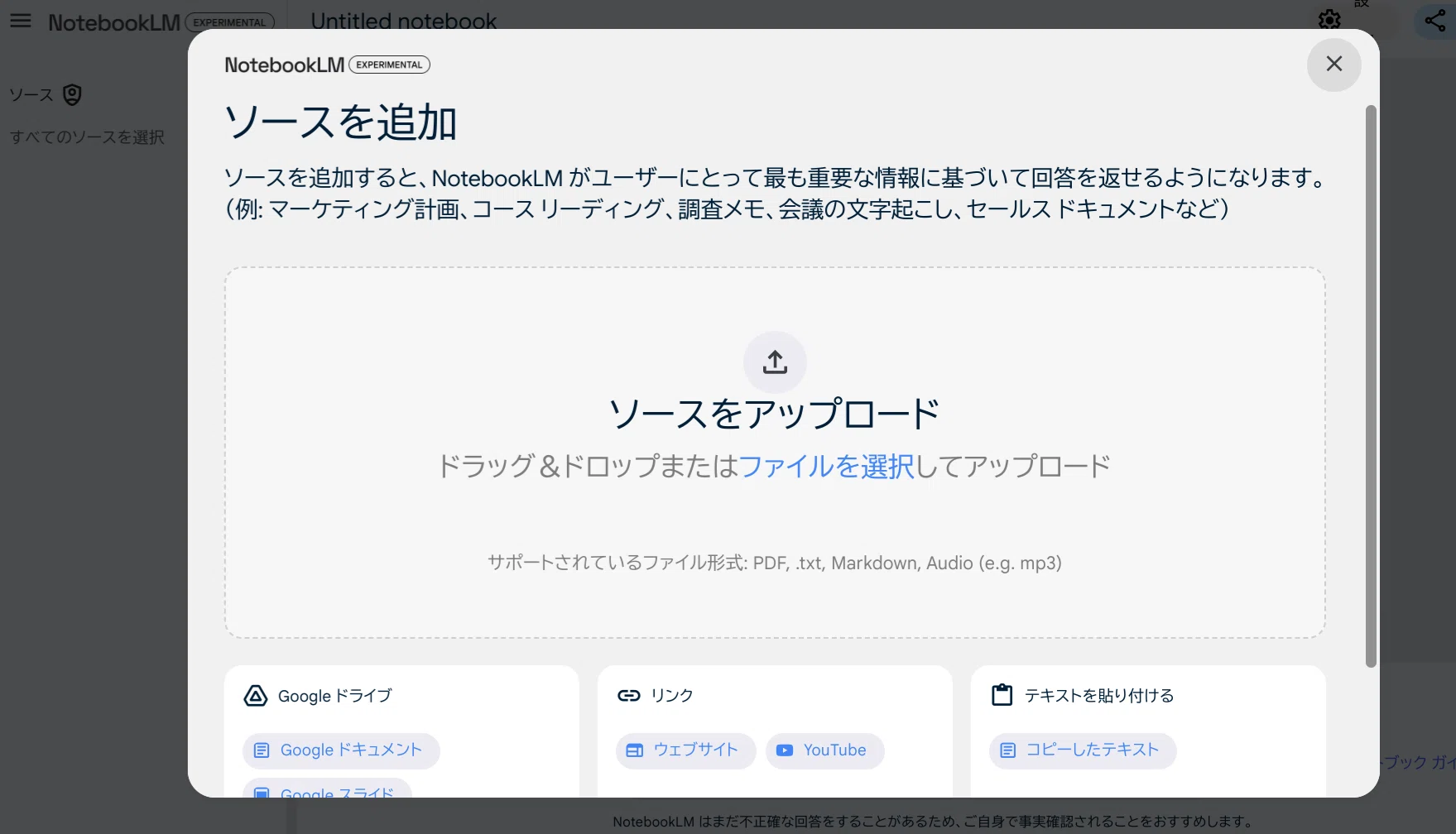Select the YouTube chip
1456x834 pixels.
(824, 750)
